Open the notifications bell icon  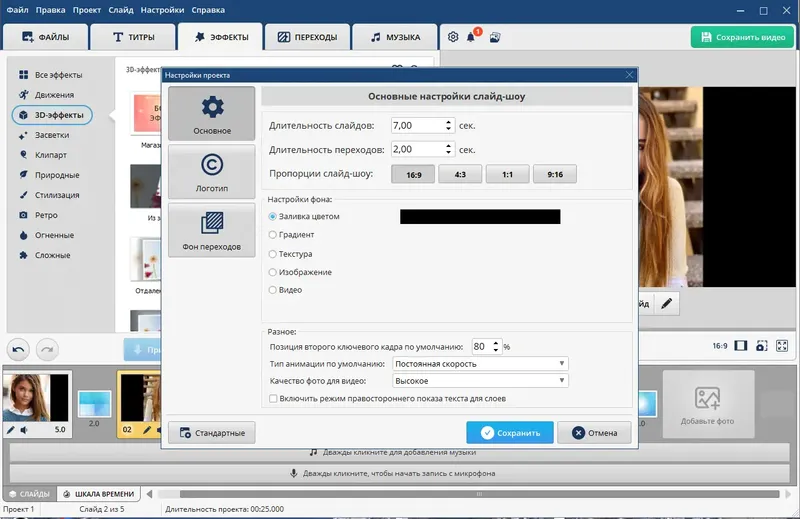point(470,37)
